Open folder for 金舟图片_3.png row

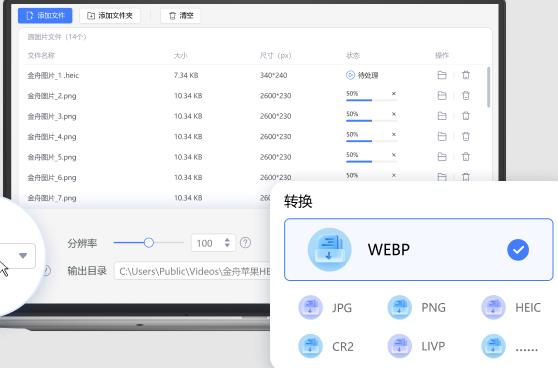click(442, 116)
